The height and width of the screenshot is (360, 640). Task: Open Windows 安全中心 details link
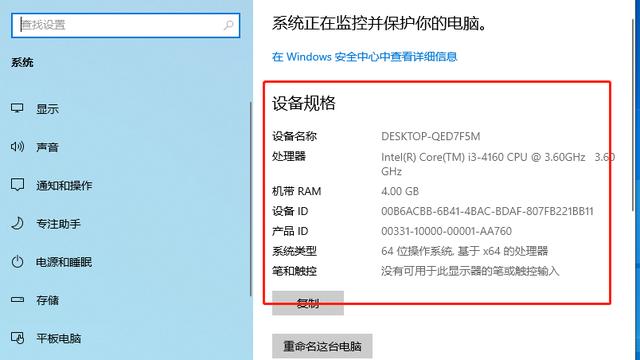[x=364, y=57]
